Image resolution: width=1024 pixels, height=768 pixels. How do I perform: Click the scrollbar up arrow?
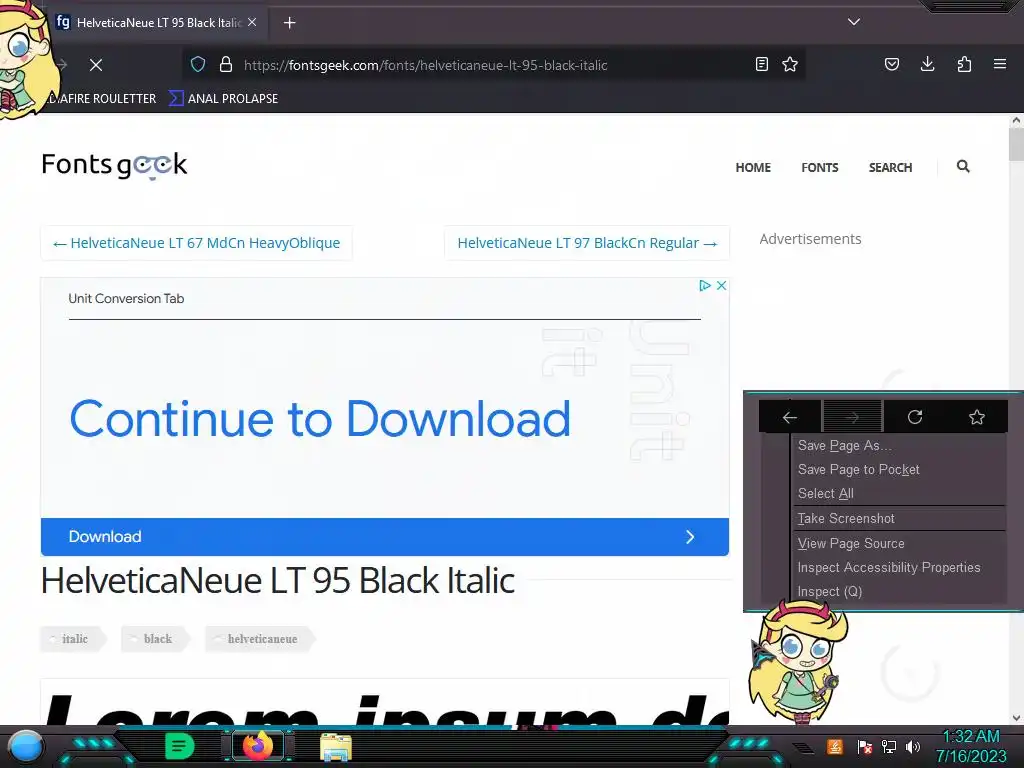pyautogui.click(x=1016, y=120)
